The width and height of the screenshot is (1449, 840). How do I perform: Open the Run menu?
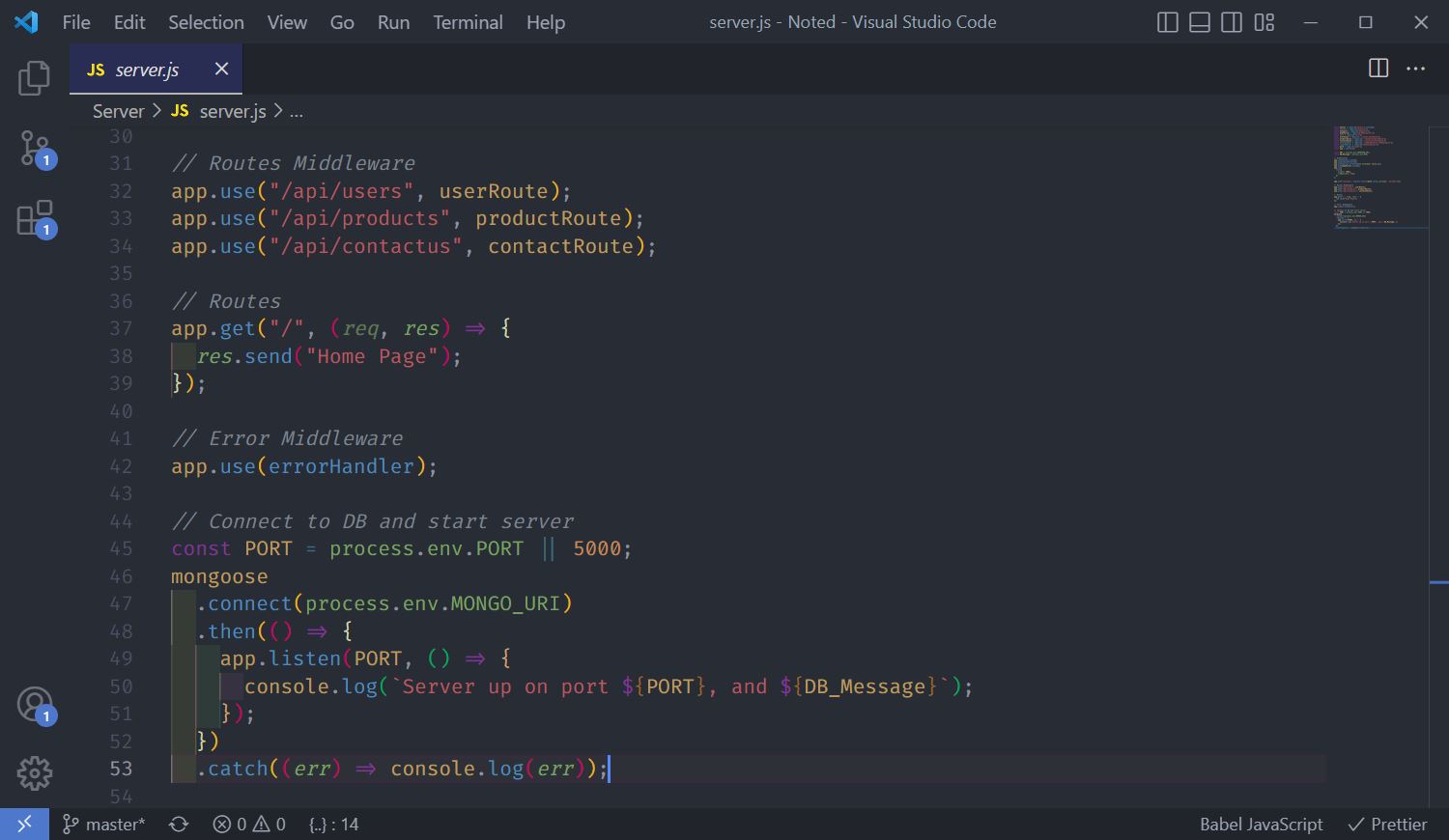pos(393,22)
